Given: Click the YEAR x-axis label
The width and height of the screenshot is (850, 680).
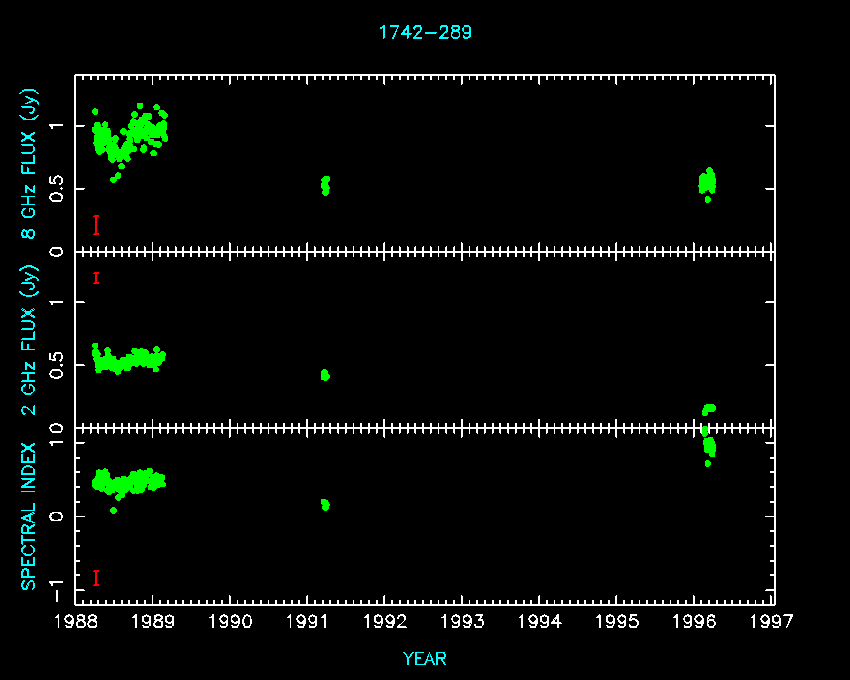Looking at the screenshot, I should 425,658.
